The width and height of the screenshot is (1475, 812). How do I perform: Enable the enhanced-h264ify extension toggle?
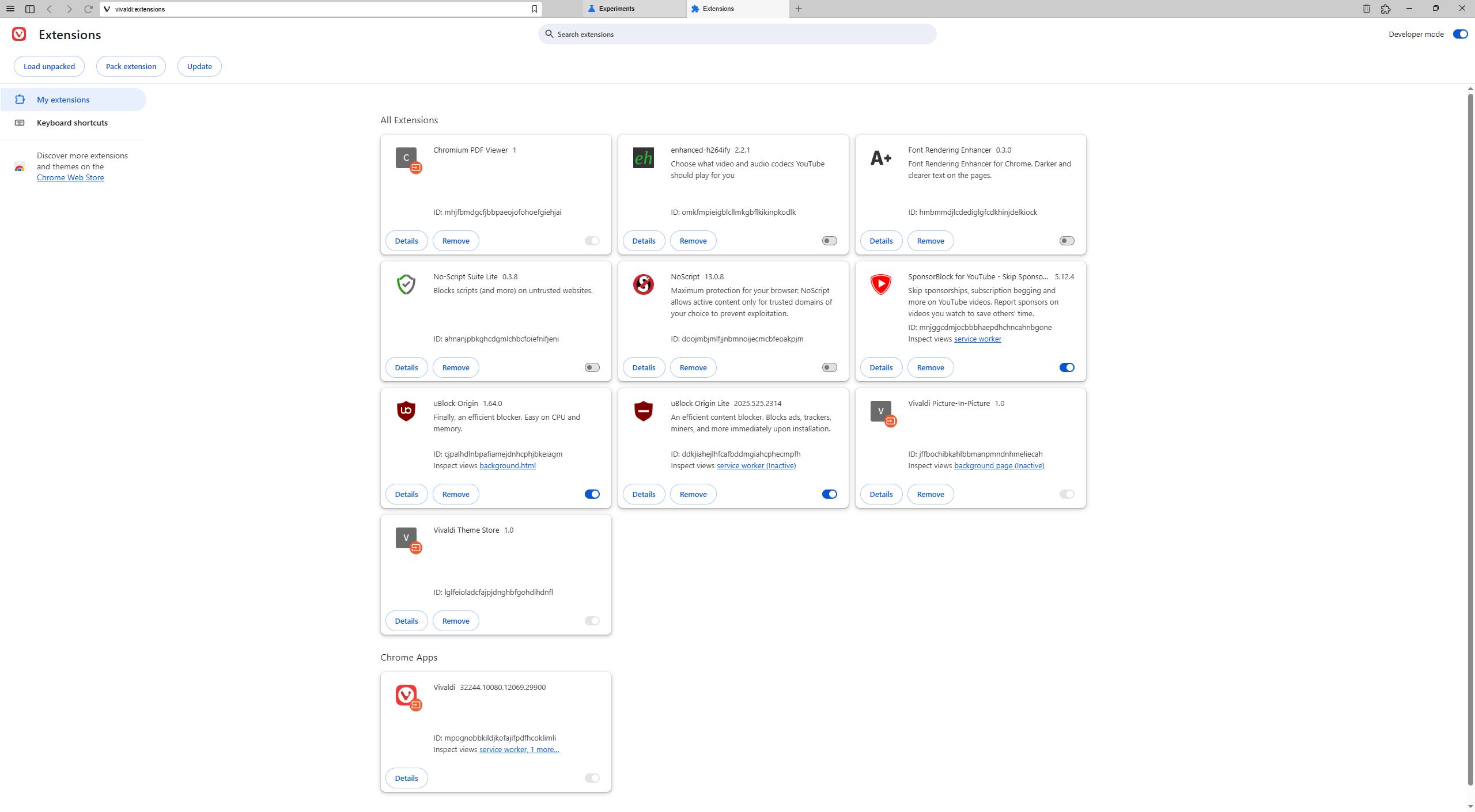[x=829, y=241]
